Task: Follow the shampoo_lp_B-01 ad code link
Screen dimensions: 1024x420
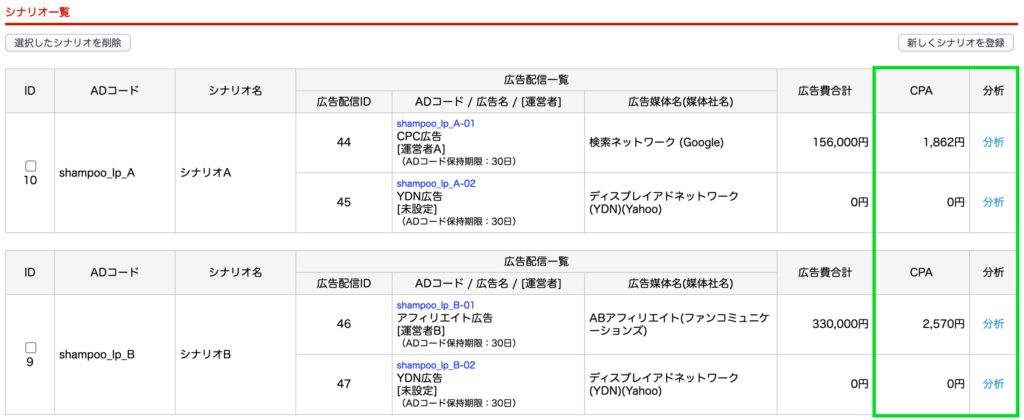Action: click(435, 305)
